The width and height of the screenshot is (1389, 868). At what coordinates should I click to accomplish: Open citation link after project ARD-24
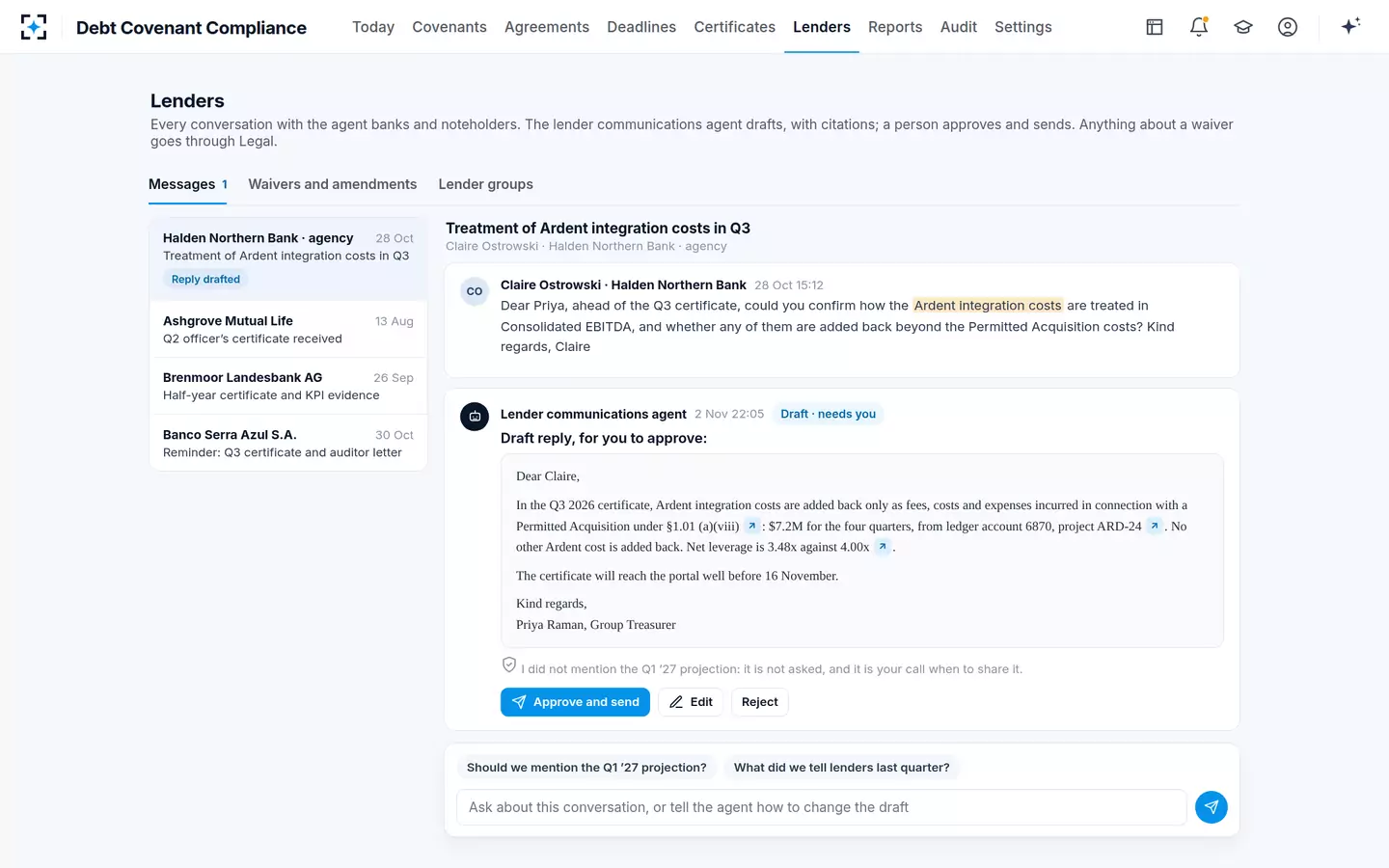click(1155, 526)
